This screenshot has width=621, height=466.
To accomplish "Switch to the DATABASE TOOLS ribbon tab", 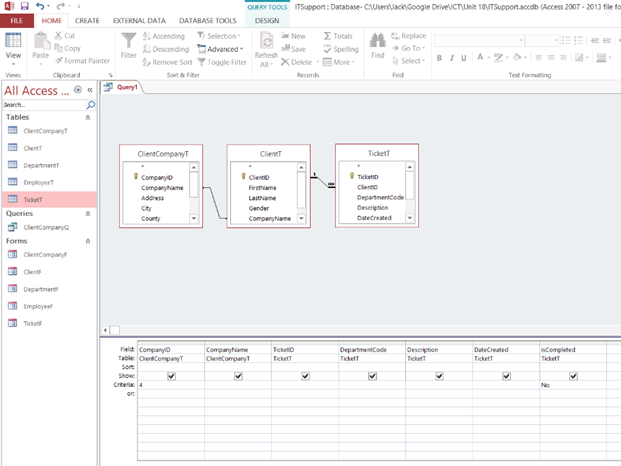I will coord(208,21).
